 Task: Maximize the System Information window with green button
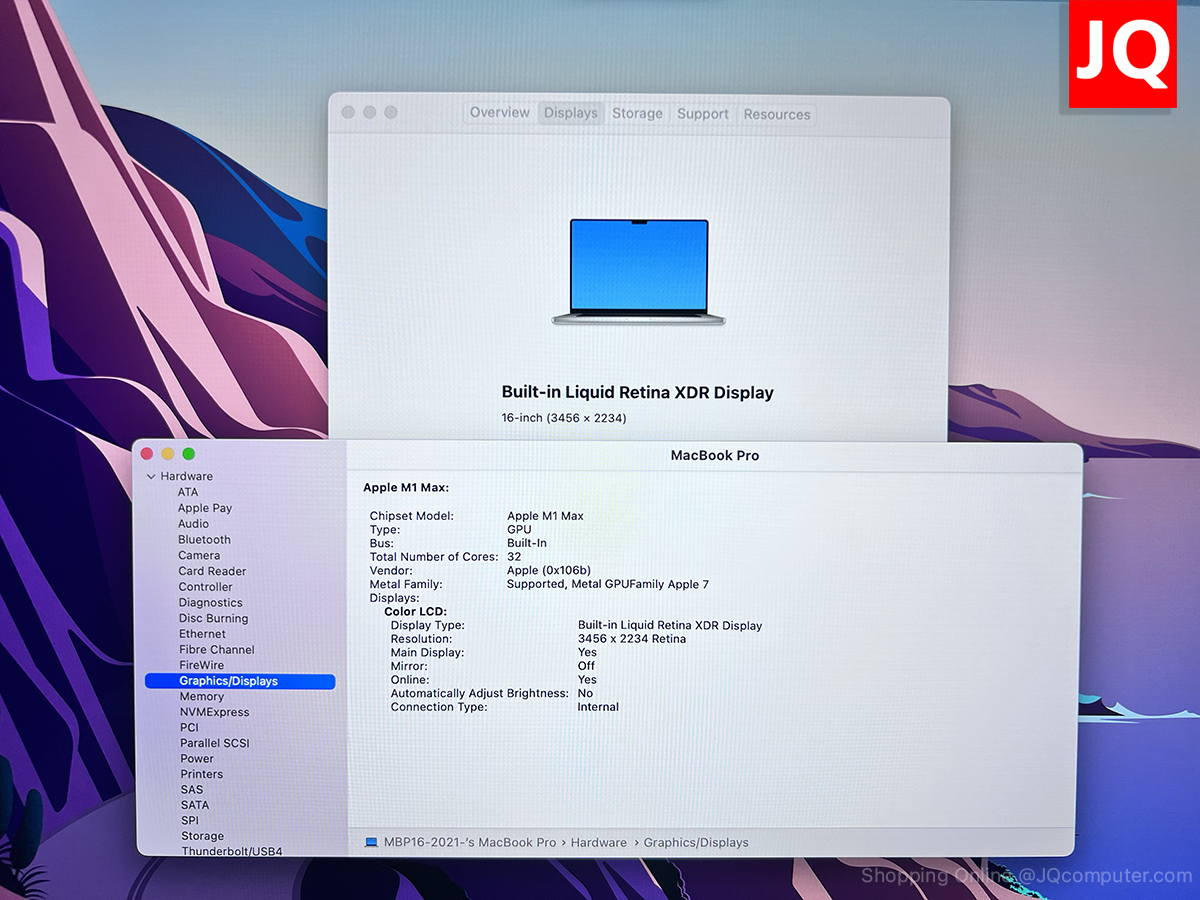tap(189, 454)
